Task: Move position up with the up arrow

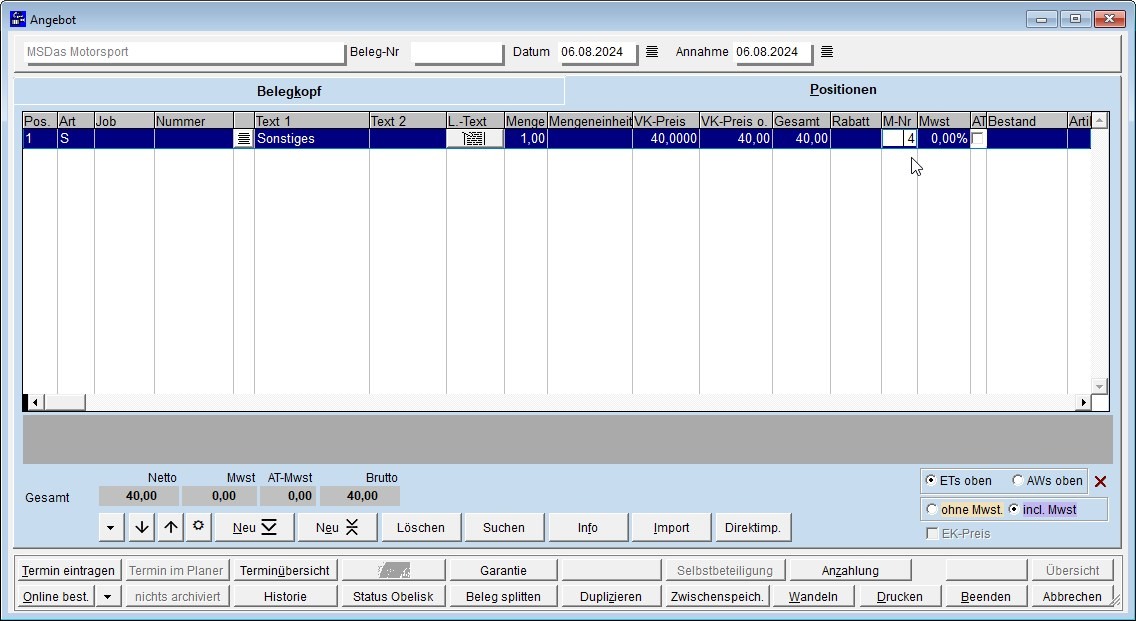Action: pos(170,528)
